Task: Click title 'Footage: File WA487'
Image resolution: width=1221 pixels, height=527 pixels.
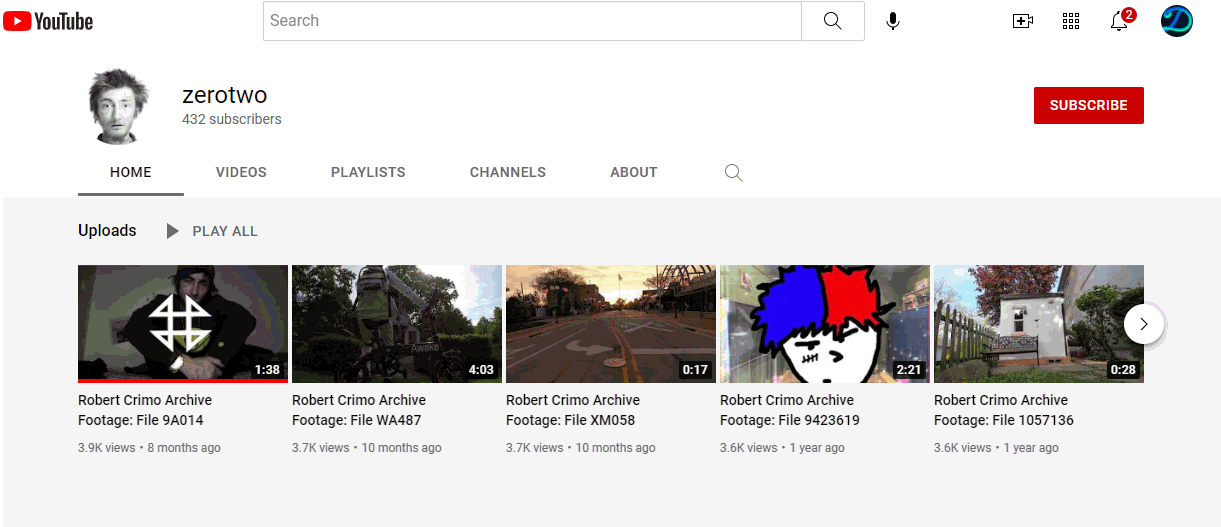Action: tap(357, 420)
